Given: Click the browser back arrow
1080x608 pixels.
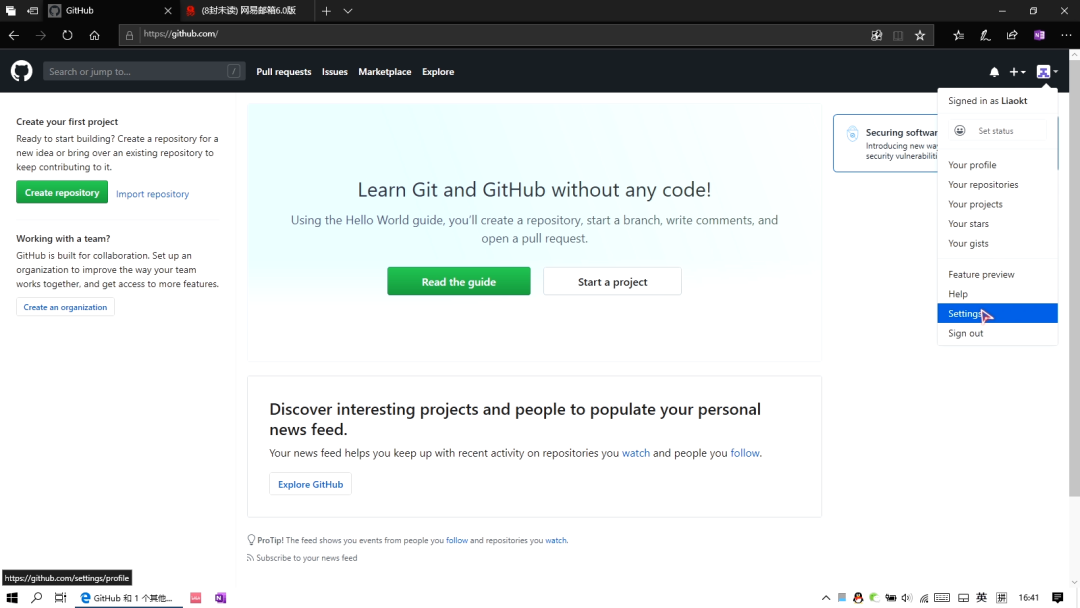Looking at the screenshot, I should (x=14, y=35).
